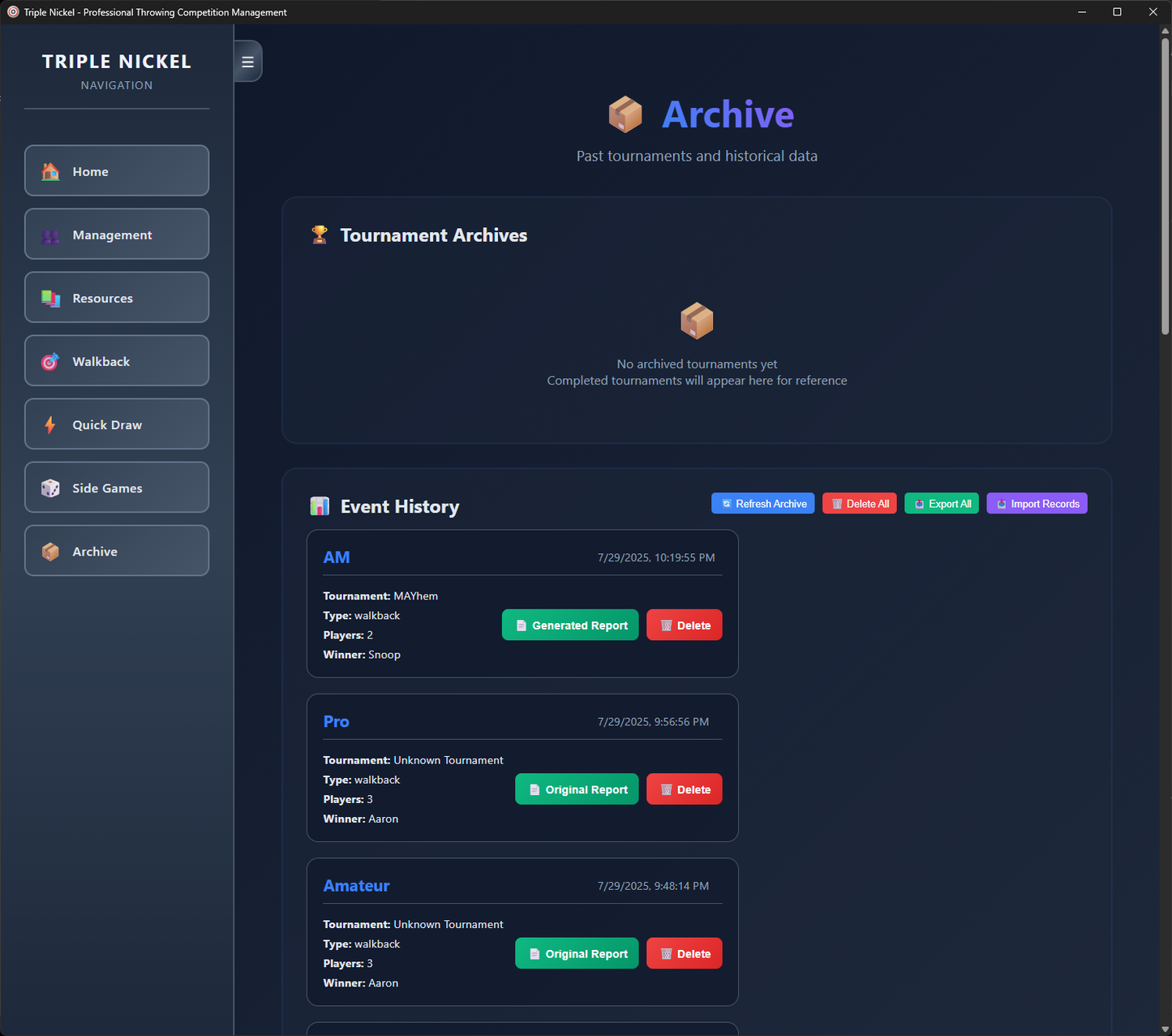Viewport: 1172px width, 1036px height.
Task: Click document icon on Amateur Original Report
Action: click(x=534, y=954)
